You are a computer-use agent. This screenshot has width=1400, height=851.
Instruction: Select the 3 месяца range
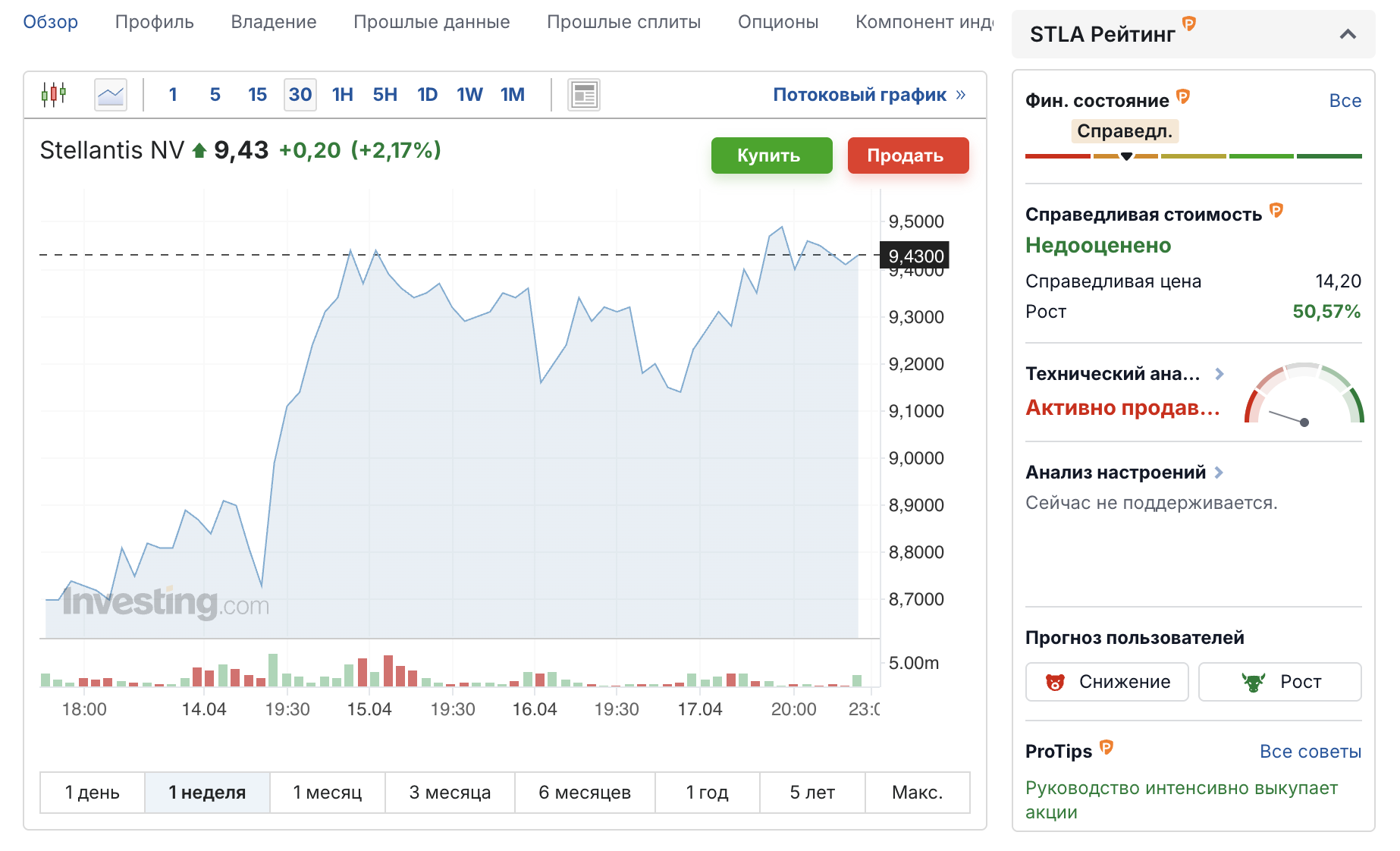450,793
